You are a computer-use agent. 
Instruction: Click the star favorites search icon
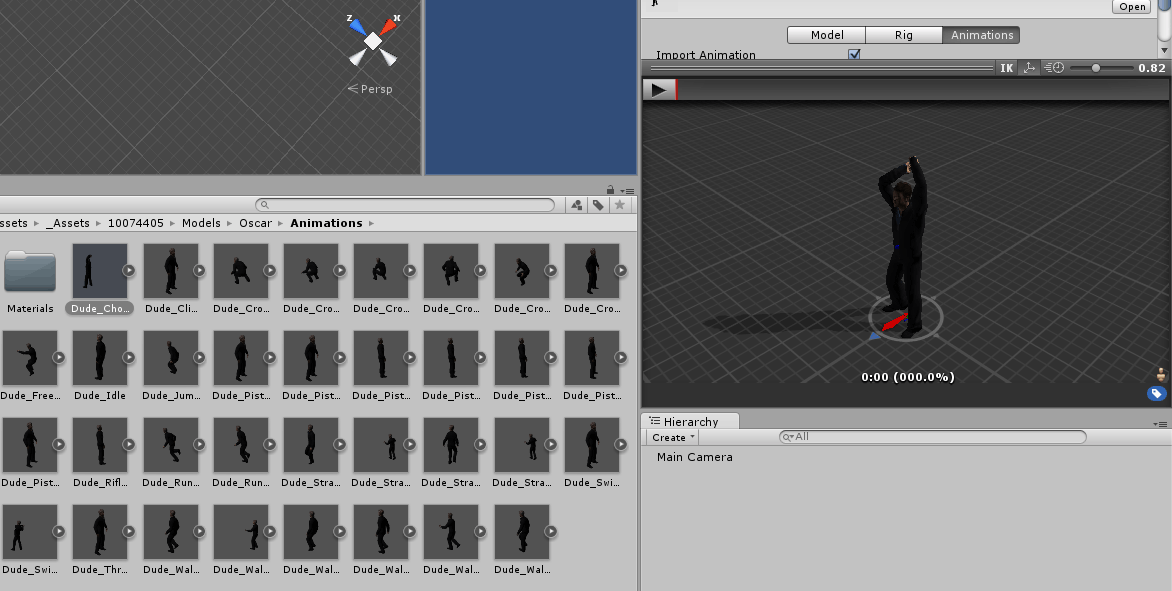(x=620, y=204)
